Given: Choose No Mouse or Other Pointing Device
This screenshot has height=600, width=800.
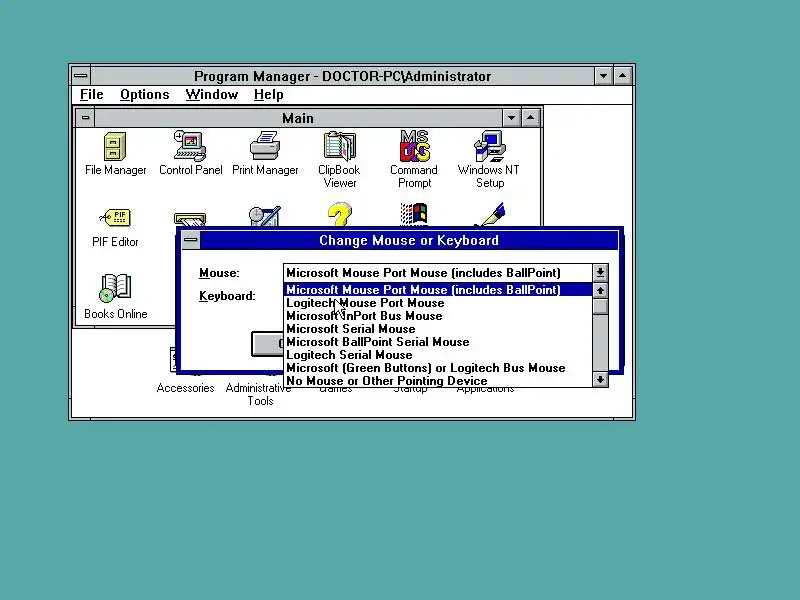Looking at the screenshot, I should pyautogui.click(x=438, y=381).
